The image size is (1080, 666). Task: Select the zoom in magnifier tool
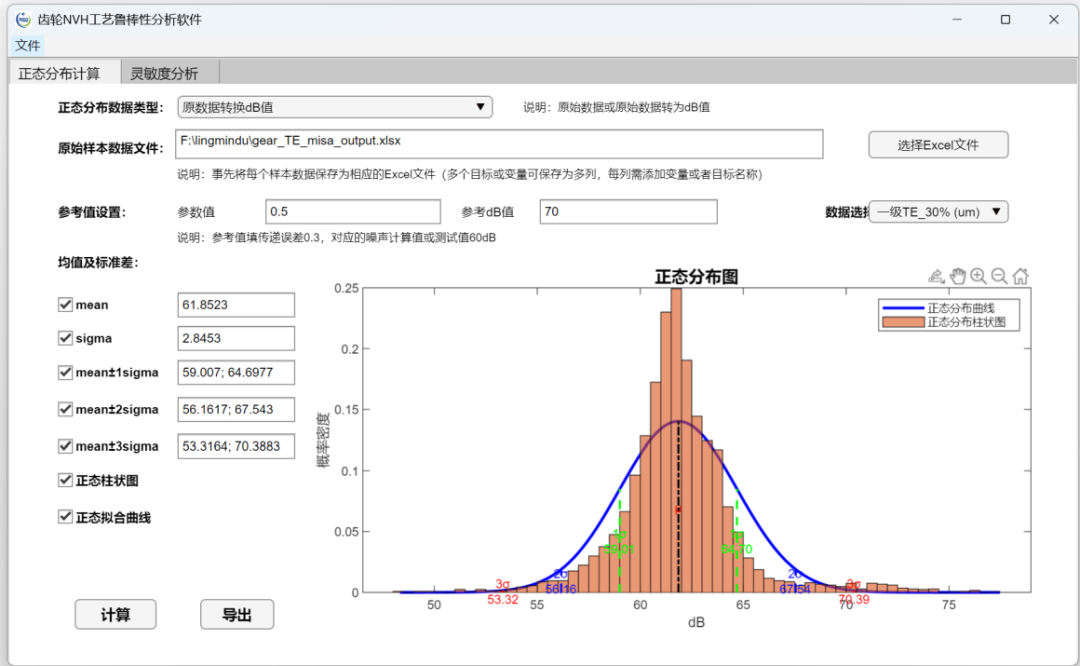(978, 276)
